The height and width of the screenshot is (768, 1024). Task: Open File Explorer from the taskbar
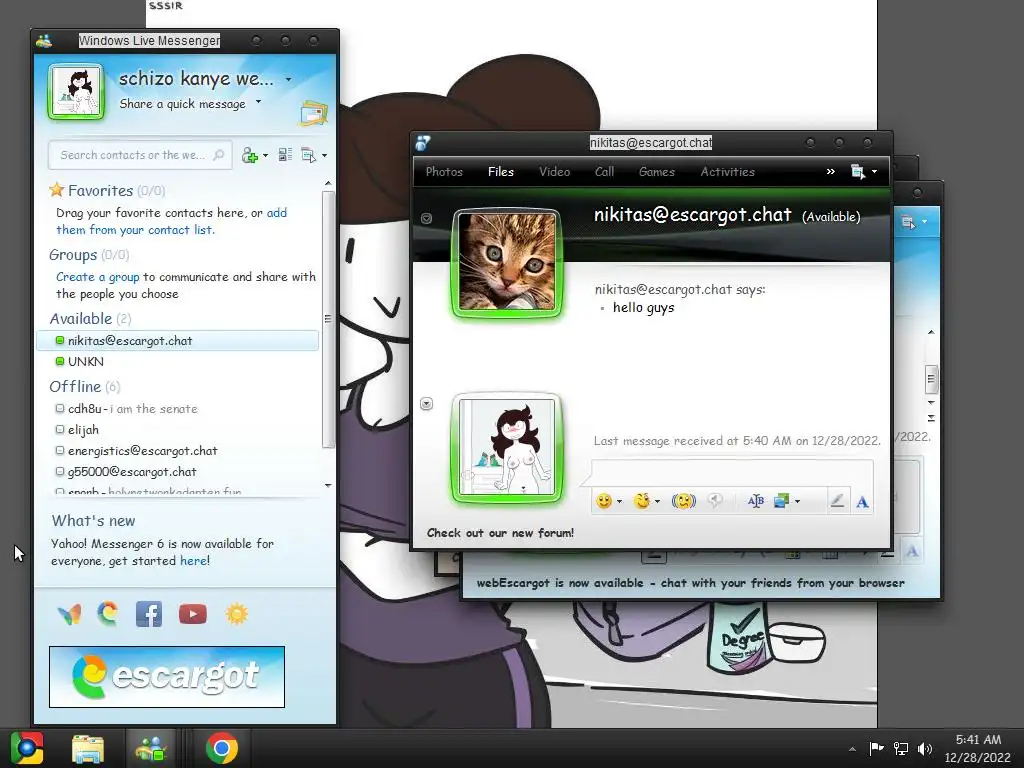[88, 748]
